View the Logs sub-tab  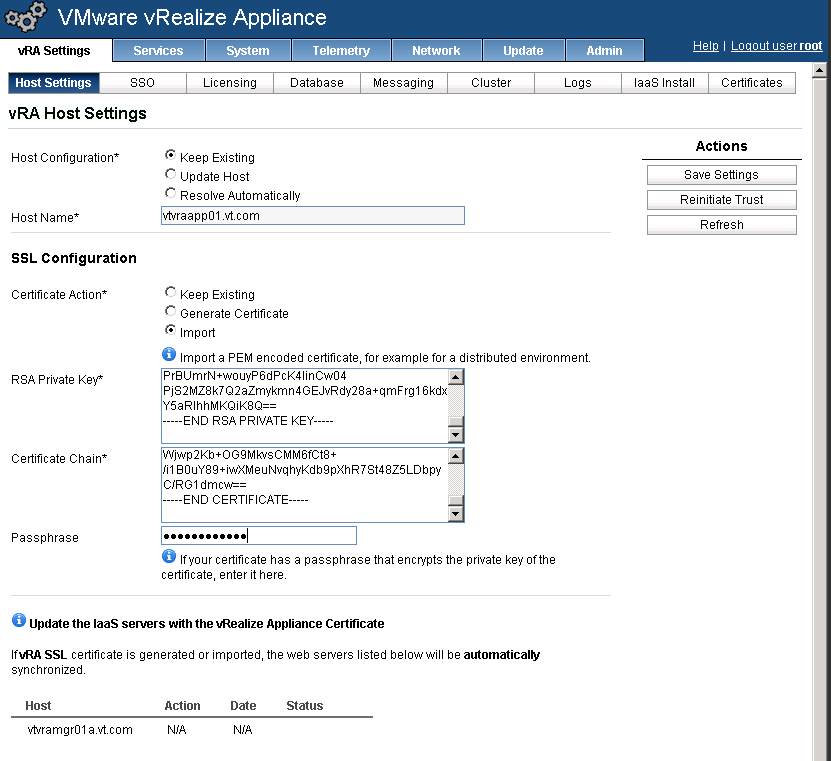click(x=578, y=83)
